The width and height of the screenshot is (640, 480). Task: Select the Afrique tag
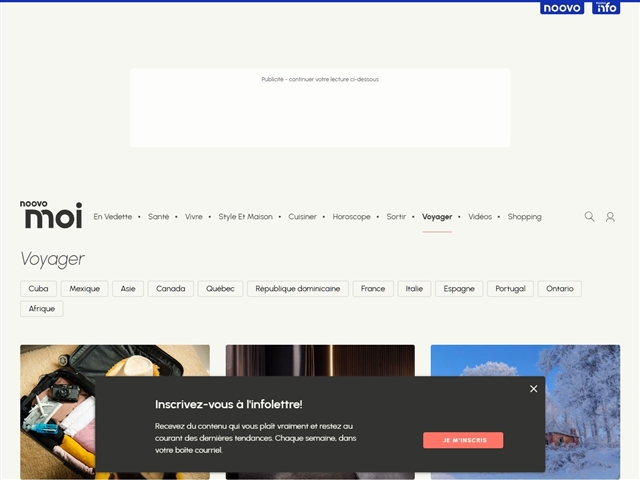pyautogui.click(x=42, y=309)
